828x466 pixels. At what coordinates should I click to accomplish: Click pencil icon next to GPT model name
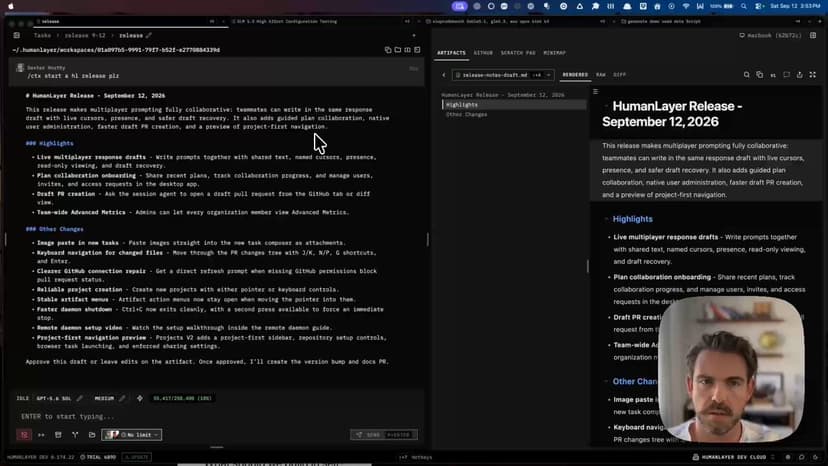coord(80,398)
